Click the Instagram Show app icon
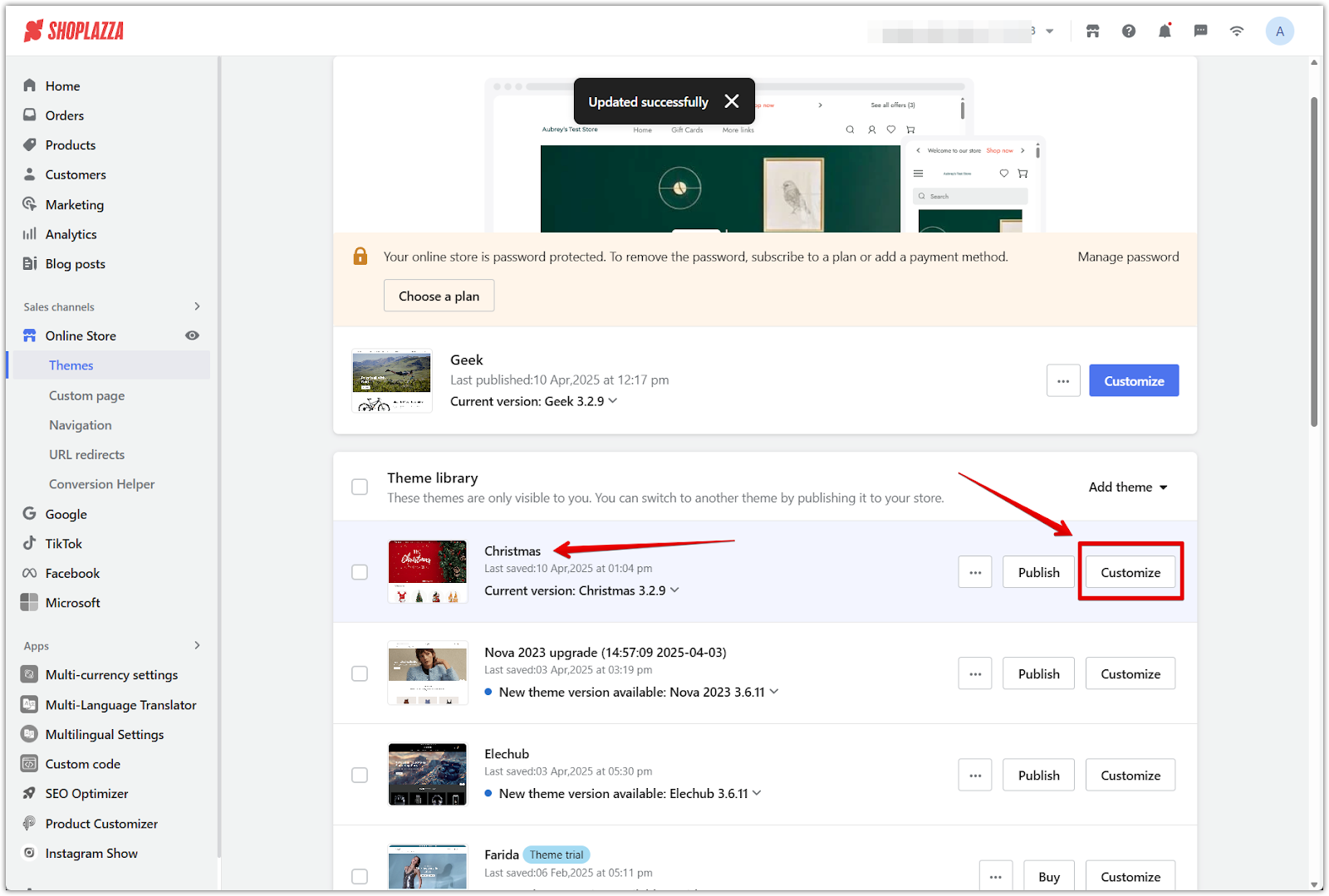This screenshot has height=896, width=1329. [x=30, y=853]
